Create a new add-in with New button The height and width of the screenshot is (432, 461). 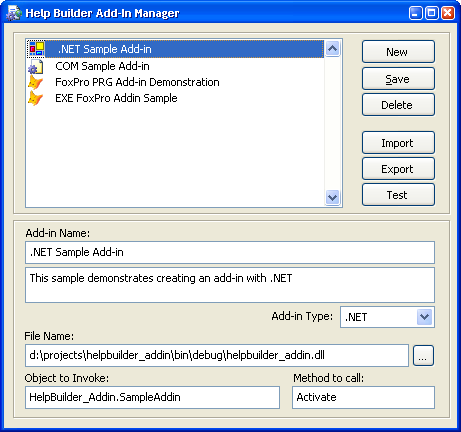pyautogui.click(x=398, y=52)
